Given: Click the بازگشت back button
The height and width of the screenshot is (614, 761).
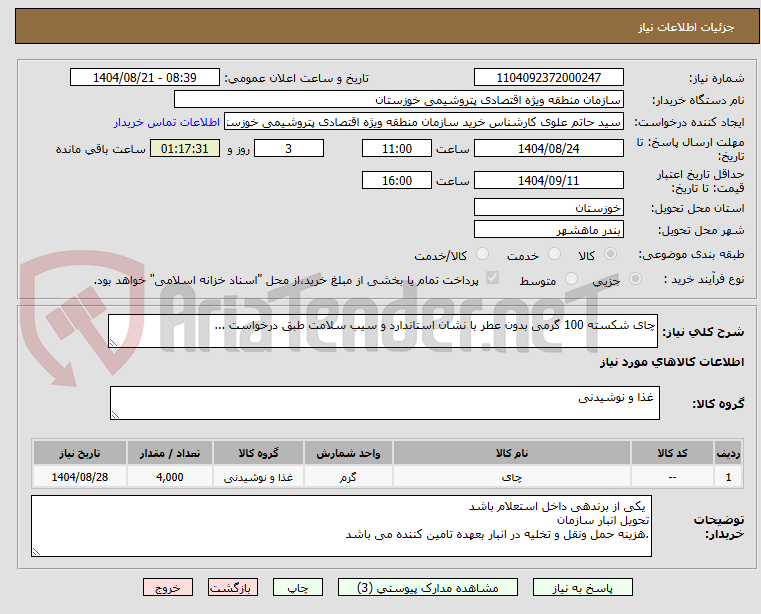Looking at the screenshot, I should pos(232,587).
